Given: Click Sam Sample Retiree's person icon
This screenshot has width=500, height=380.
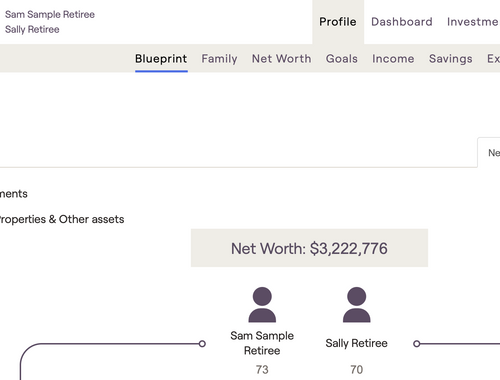Looking at the screenshot, I should tap(262, 305).
